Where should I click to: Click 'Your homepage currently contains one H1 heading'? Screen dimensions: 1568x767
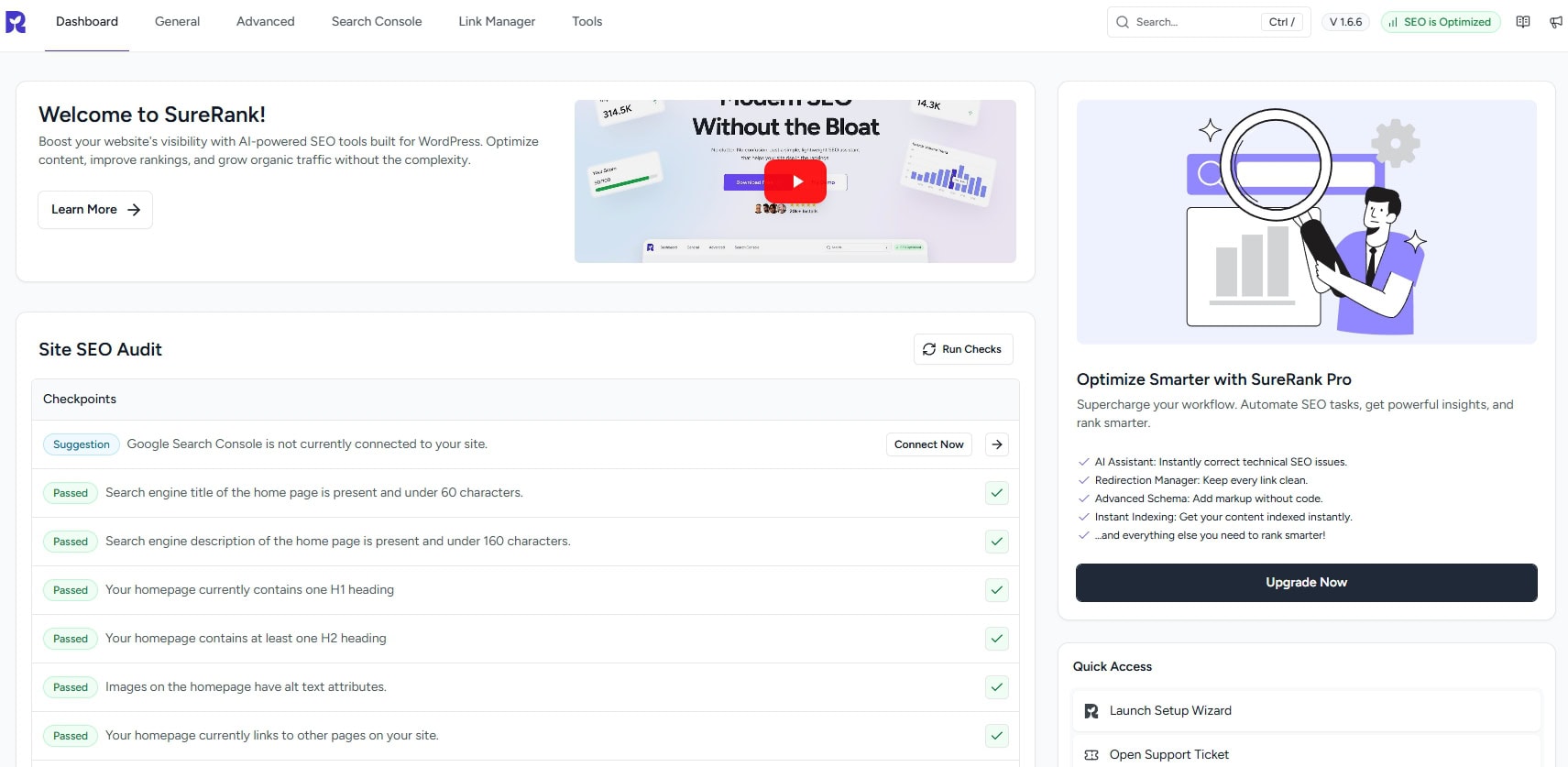coord(249,590)
